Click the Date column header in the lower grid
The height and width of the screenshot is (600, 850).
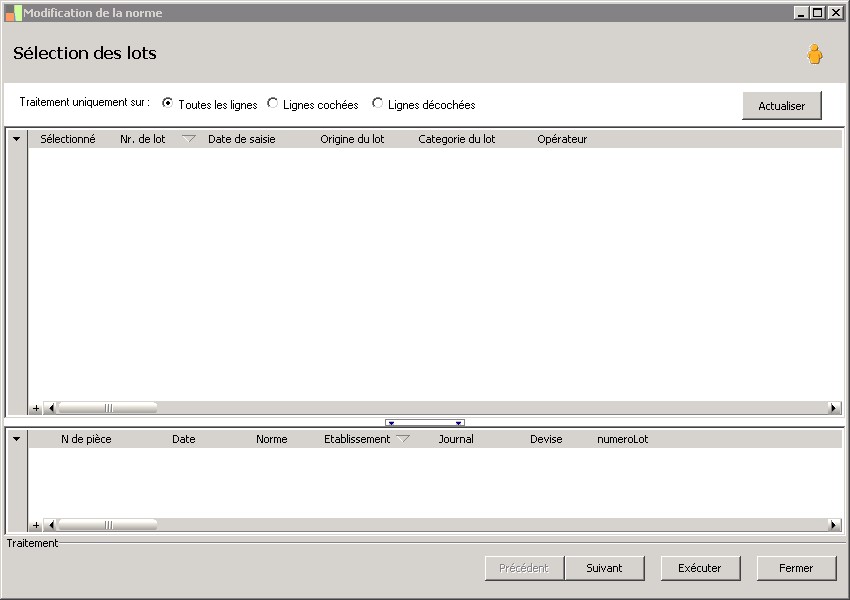point(184,439)
